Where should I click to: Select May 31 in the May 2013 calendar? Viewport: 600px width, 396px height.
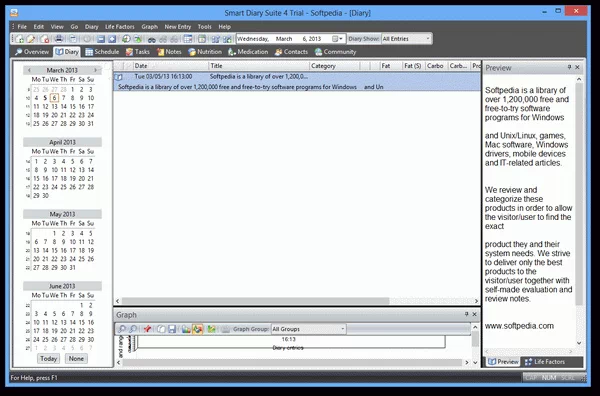(x=73, y=267)
